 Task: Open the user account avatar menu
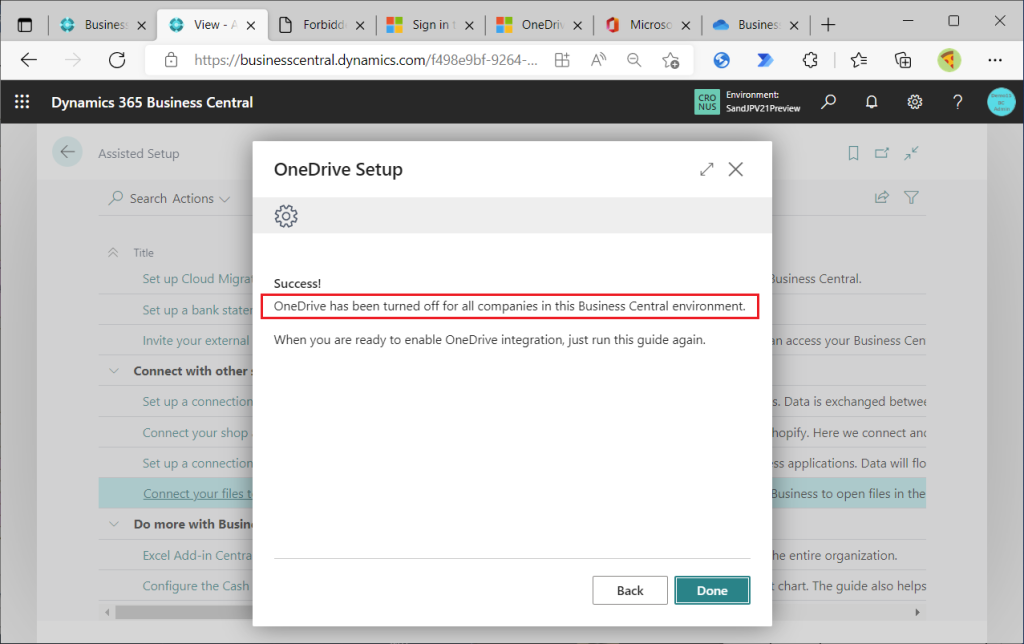[1001, 102]
